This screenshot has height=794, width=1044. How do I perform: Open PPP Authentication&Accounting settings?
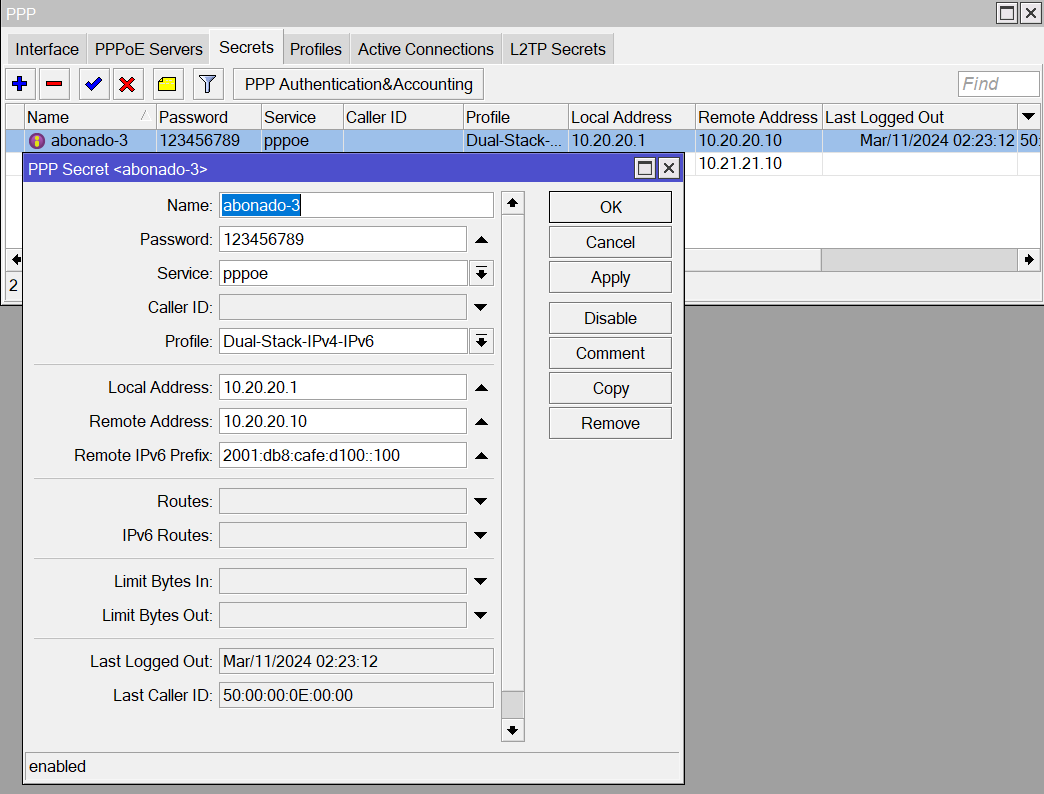tap(357, 84)
